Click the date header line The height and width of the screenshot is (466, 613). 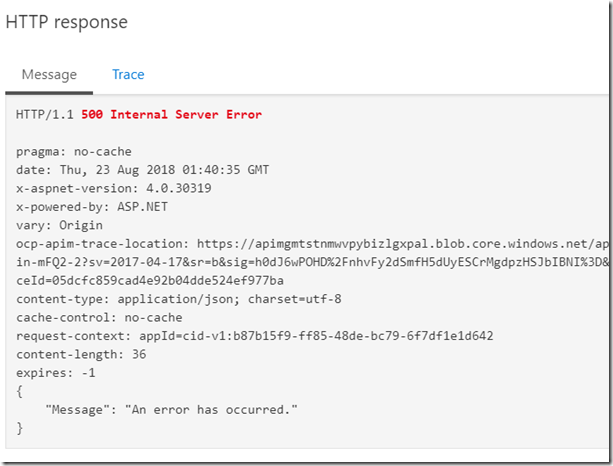142,170
